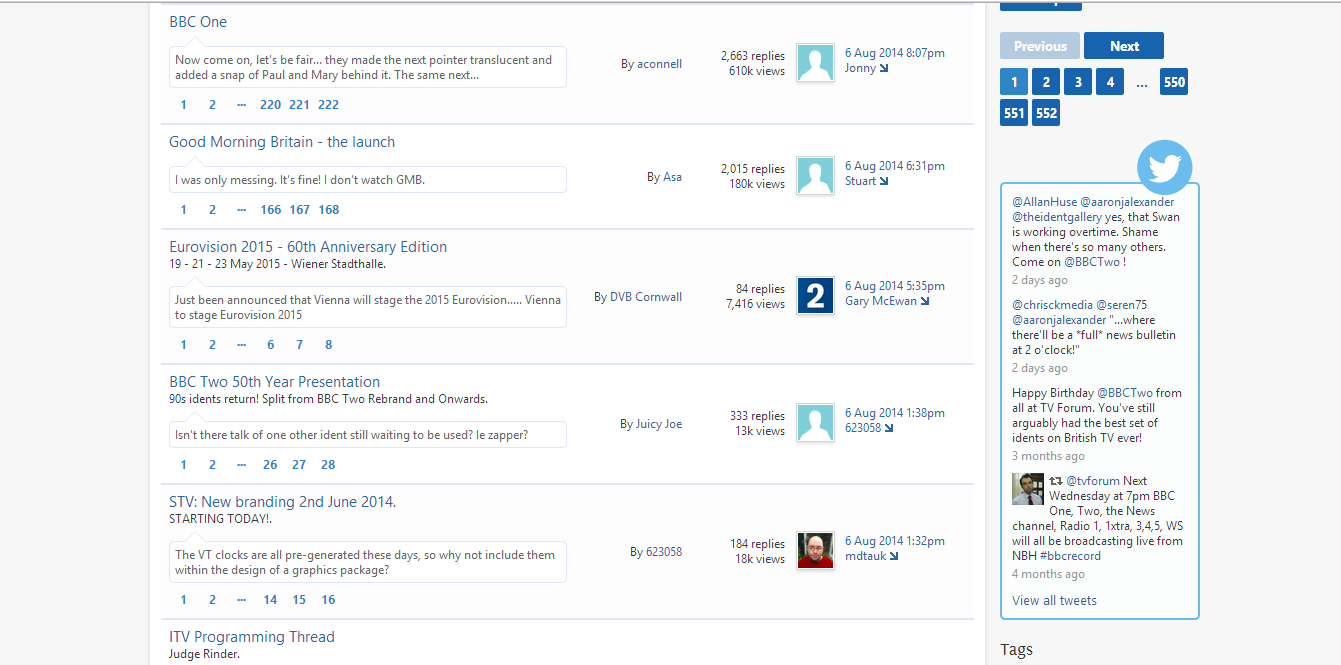
Task: Open BBC One thread's latest post preview
Action: point(367,67)
